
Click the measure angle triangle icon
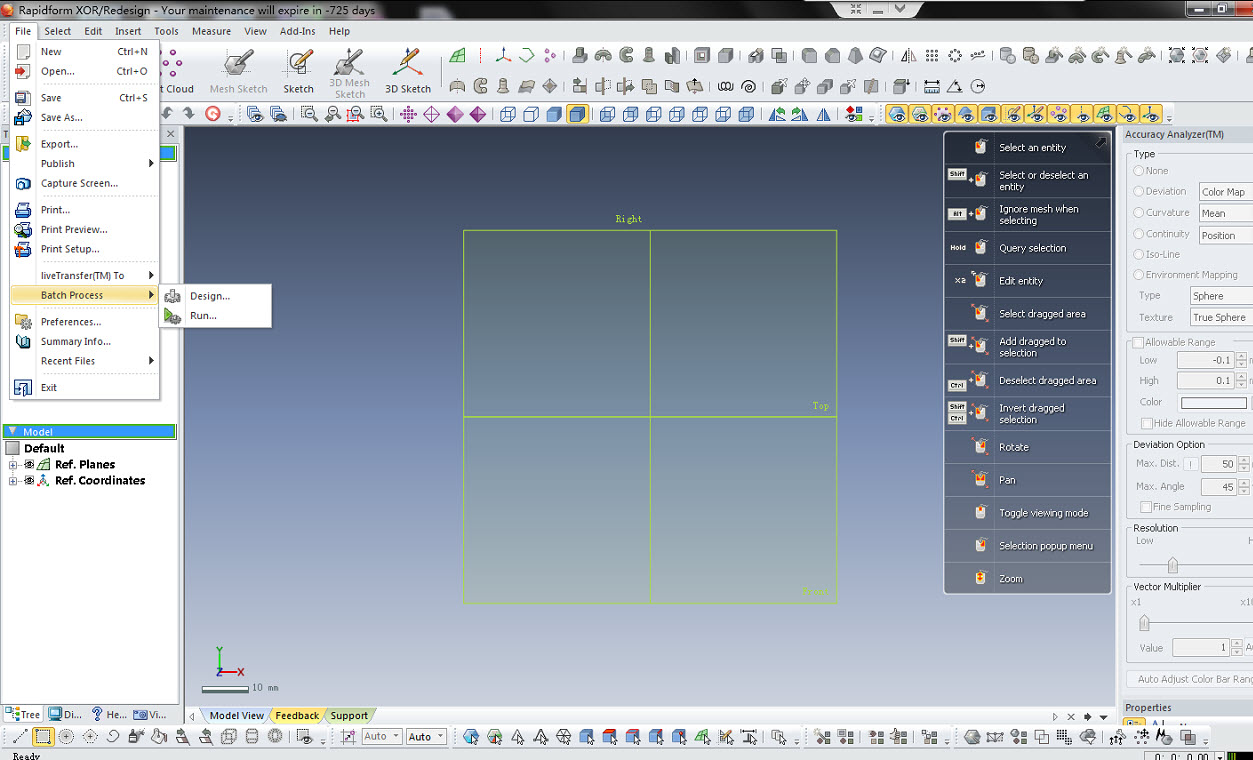pos(955,87)
